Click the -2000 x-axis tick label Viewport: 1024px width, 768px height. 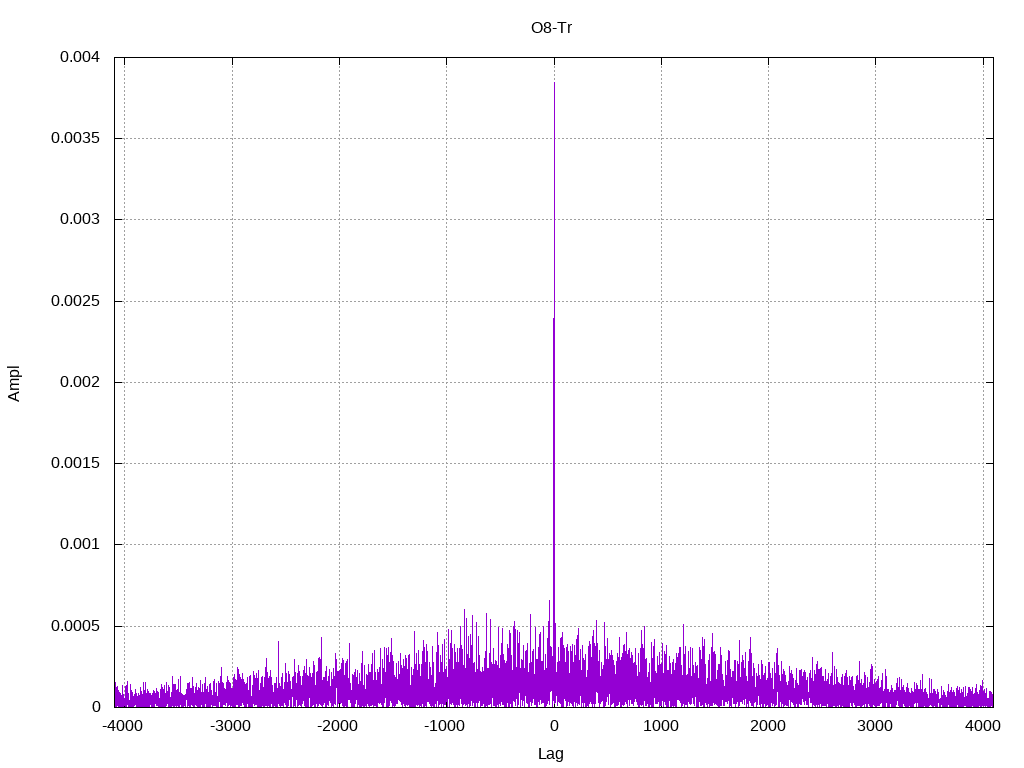pyautogui.click(x=337, y=726)
